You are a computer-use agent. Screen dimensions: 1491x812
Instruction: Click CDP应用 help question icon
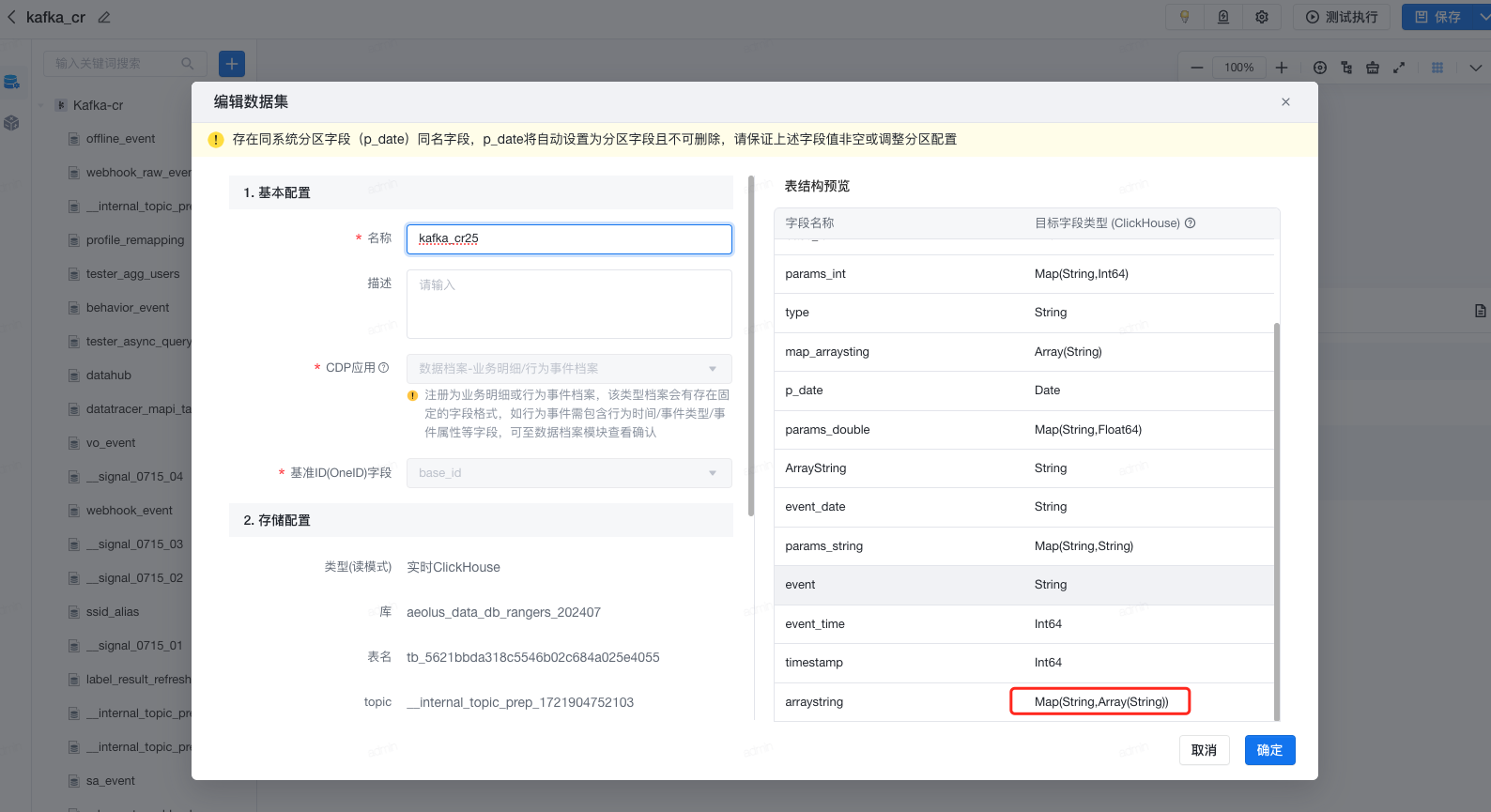coord(383,368)
